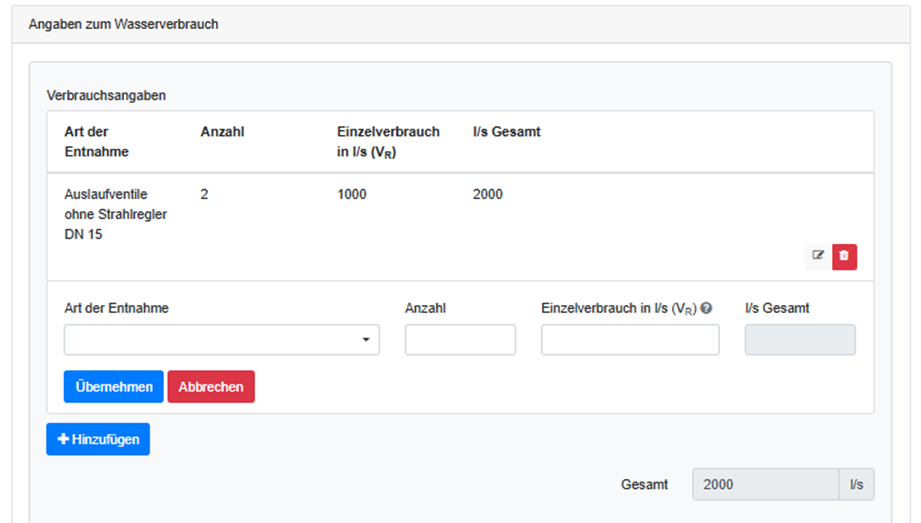
Task: Click the Gesamt total field showing 2000
Action: tap(765, 484)
